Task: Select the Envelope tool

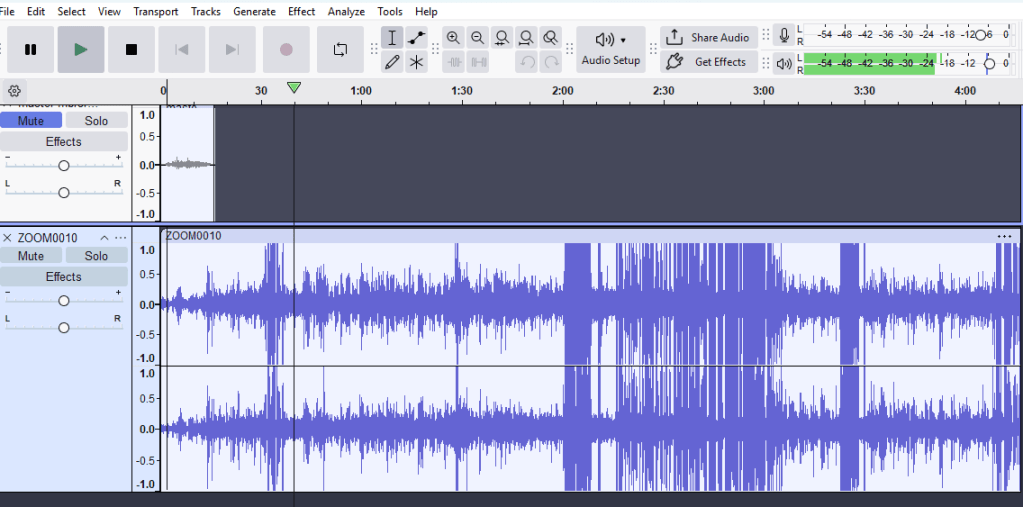Action: (416, 38)
